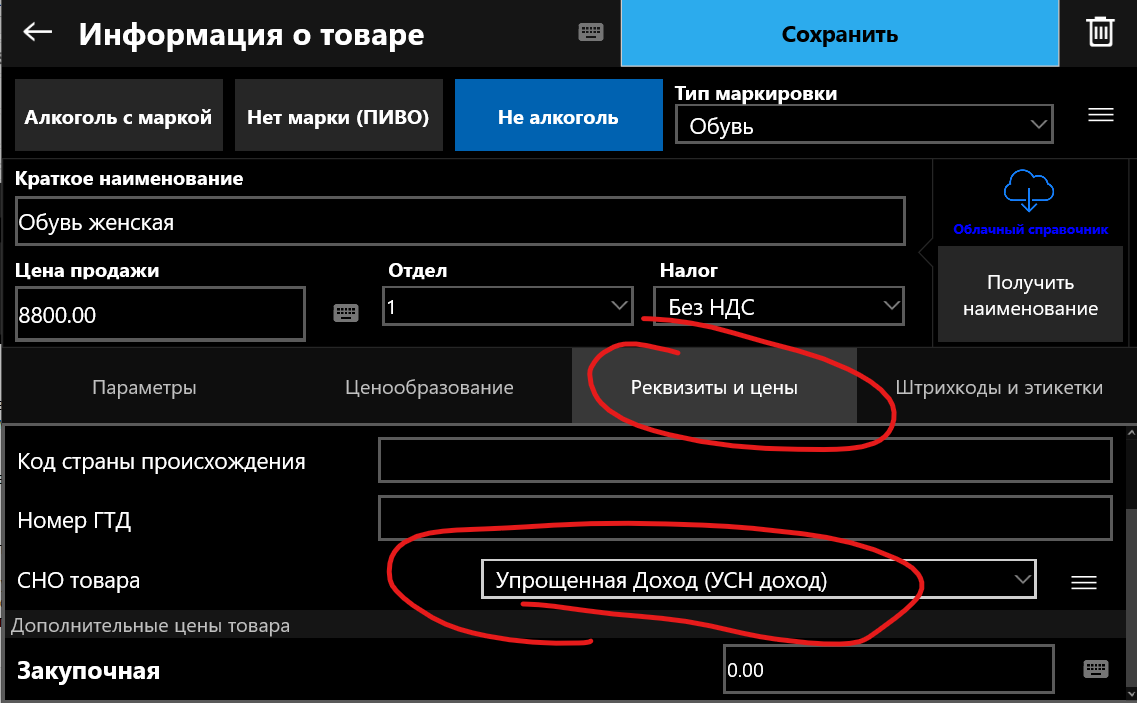The image size is (1137, 703).
Task: Click the 'Получить наименование' button
Action: tap(1030, 295)
